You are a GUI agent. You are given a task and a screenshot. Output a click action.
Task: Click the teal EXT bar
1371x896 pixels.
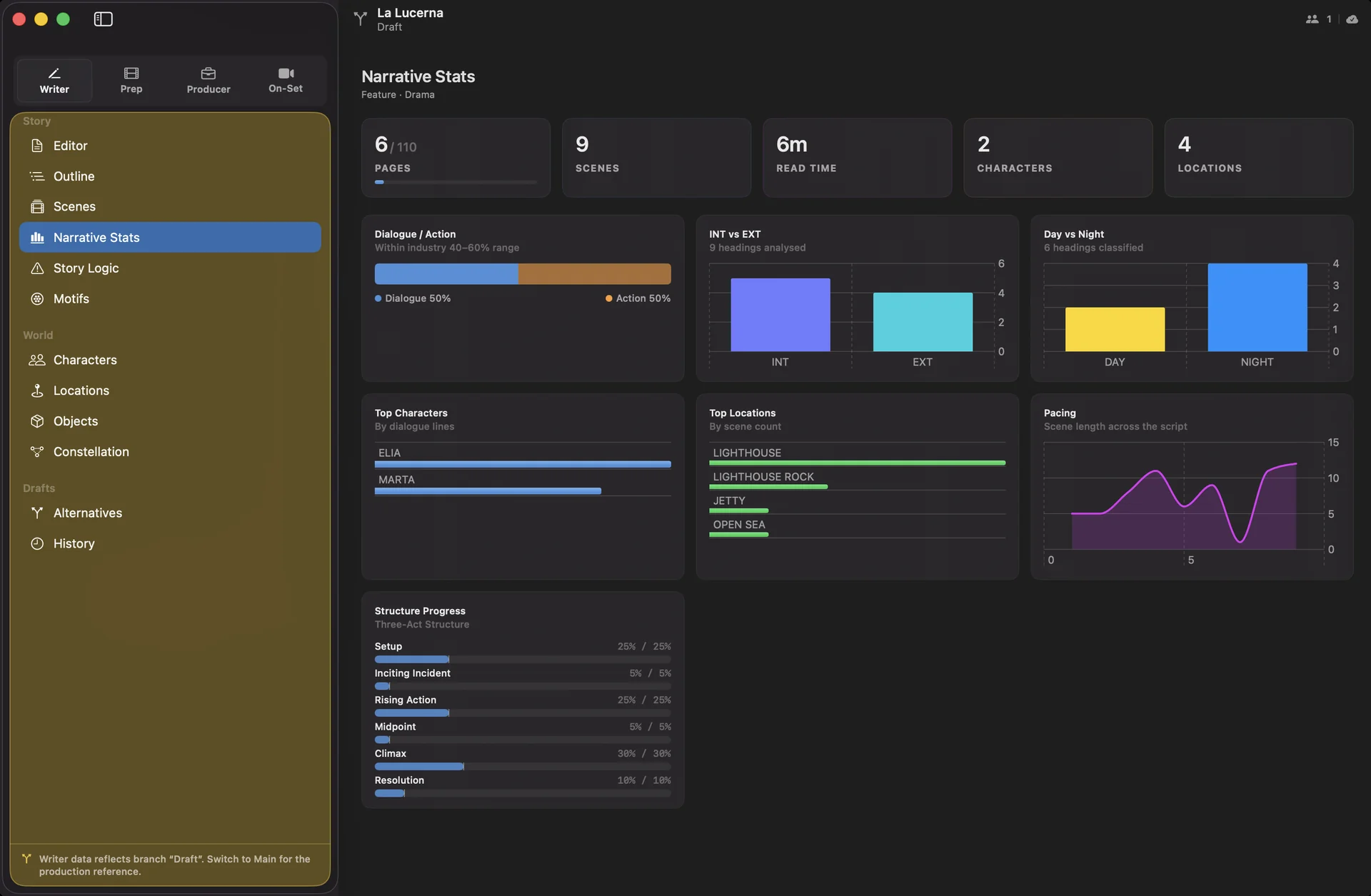click(x=923, y=322)
